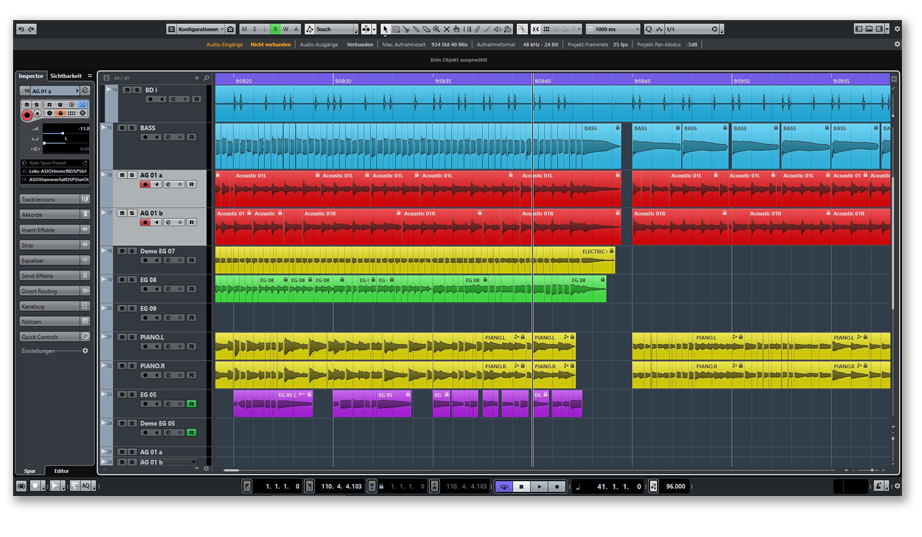Click the ruler at 9:59:40

(x=542, y=81)
